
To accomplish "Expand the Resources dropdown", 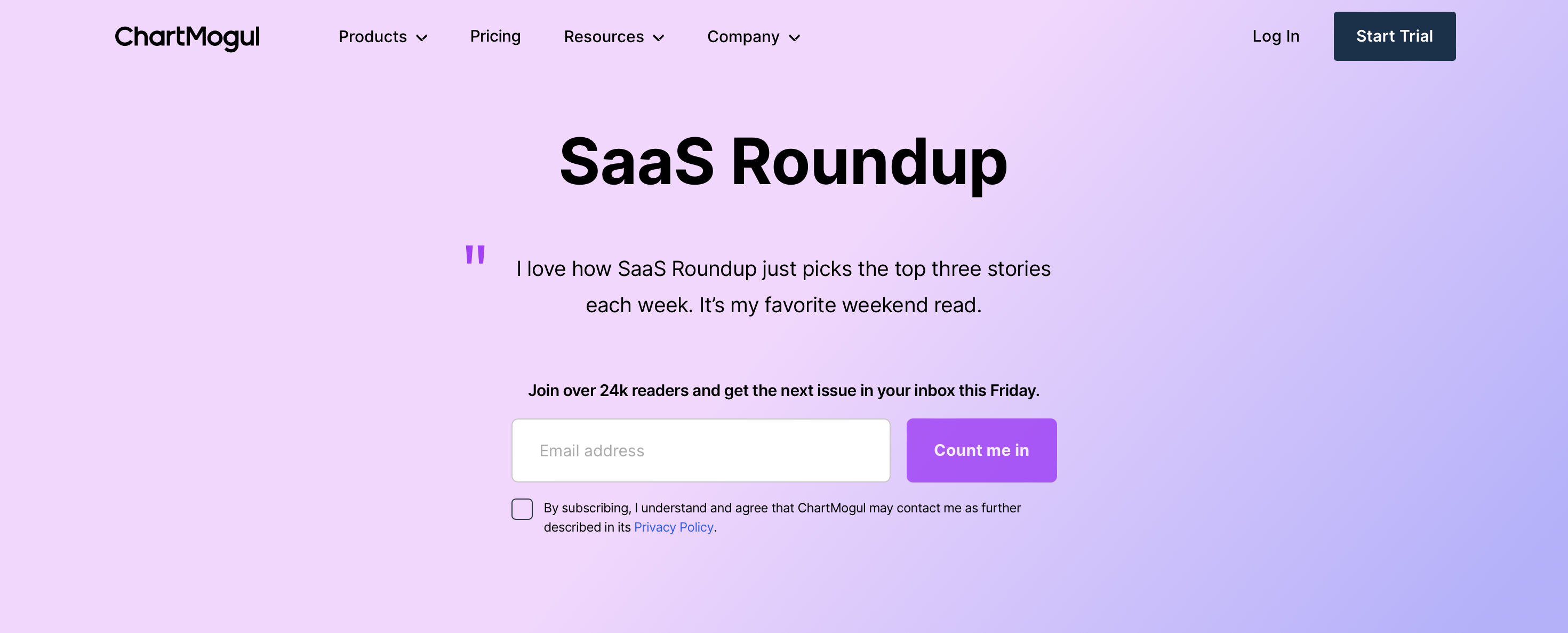I will click(x=604, y=37).
